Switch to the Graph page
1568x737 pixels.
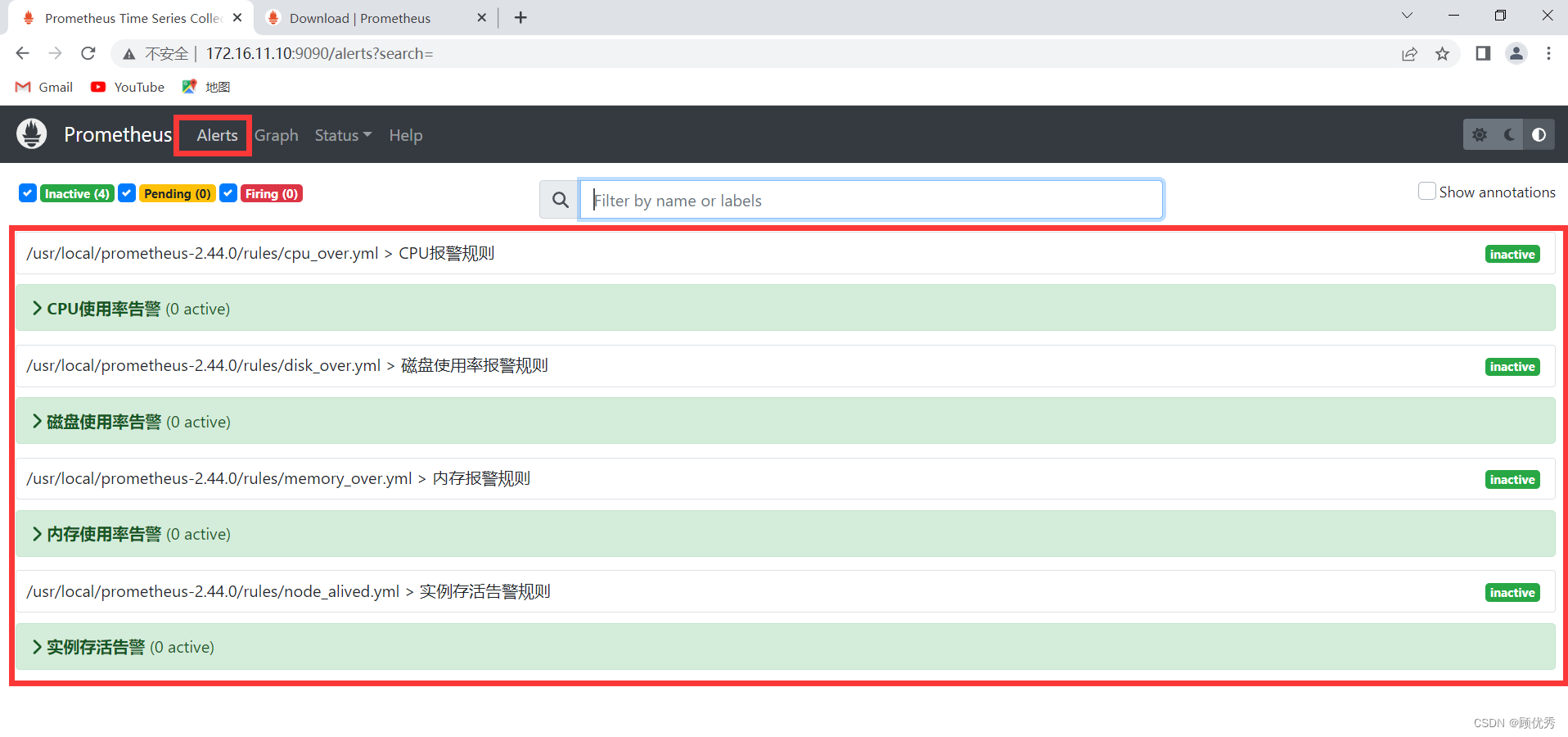click(x=276, y=135)
